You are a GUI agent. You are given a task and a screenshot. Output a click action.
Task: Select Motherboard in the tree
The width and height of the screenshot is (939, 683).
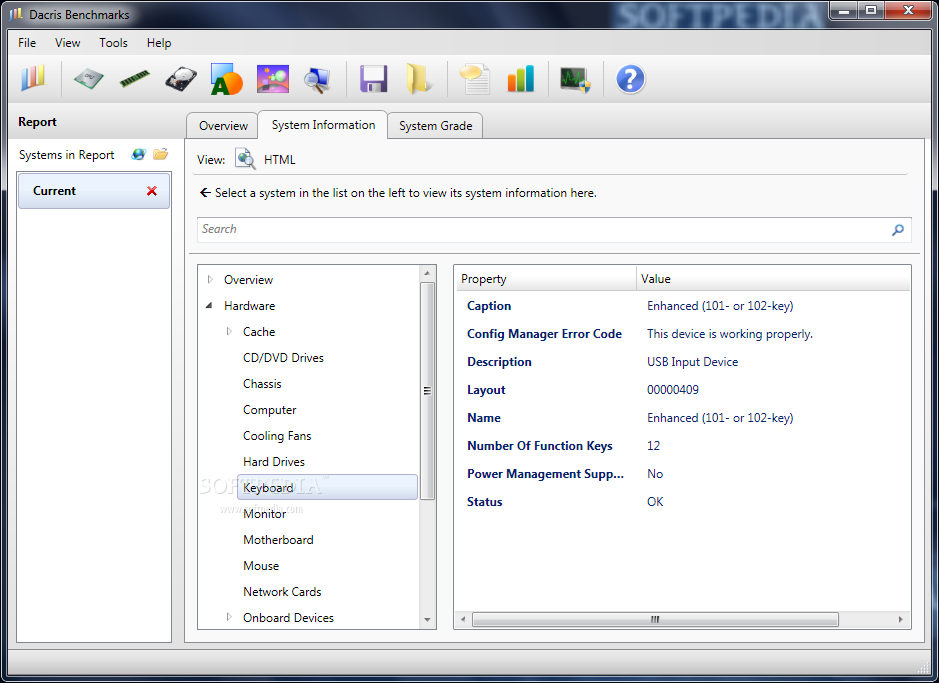point(278,540)
